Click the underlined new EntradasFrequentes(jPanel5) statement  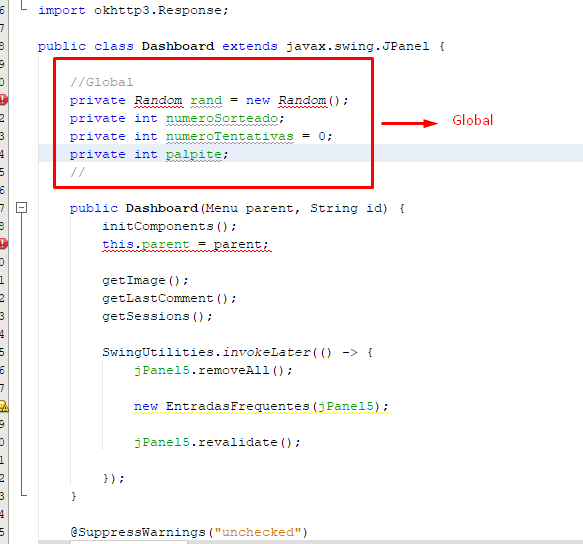pyautogui.click(x=261, y=406)
